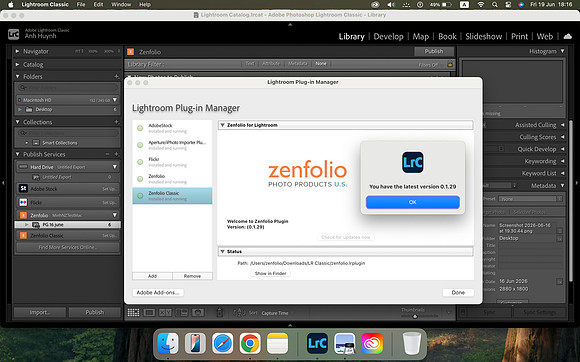
Task: Click the Collections search field
Action: tap(67, 132)
